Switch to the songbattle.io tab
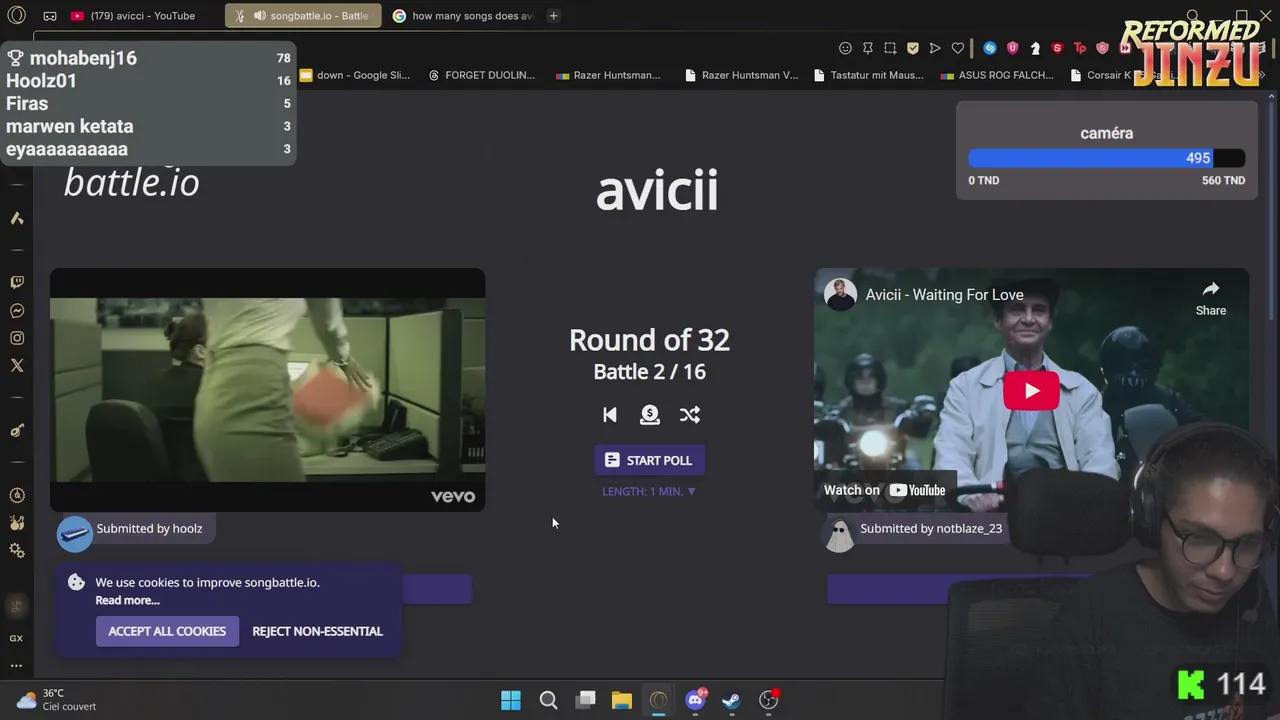Image resolution: width=1280 pixels, height=720 pixels. click(x=303, y=16)
